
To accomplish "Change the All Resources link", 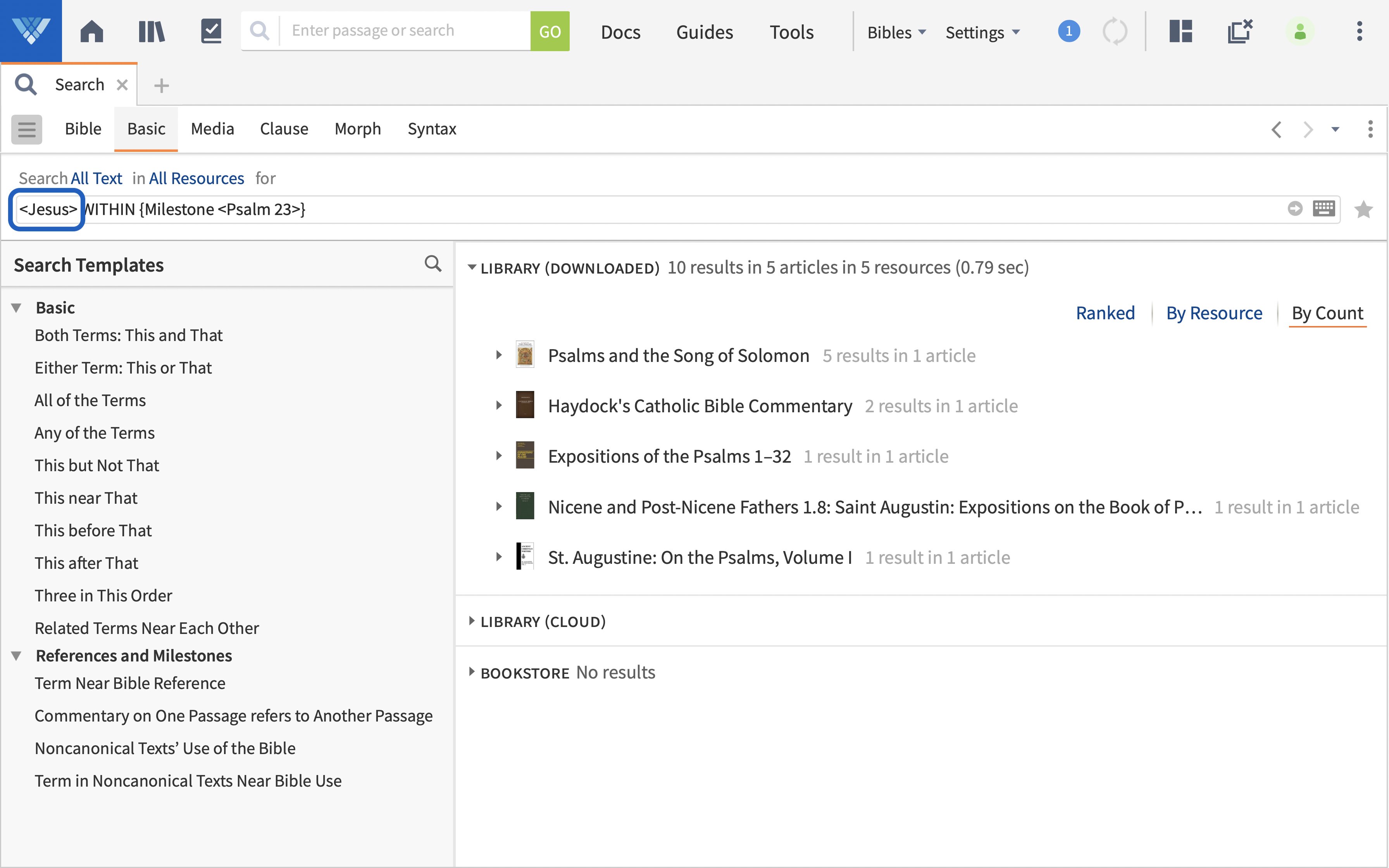I will pos(196,179).
